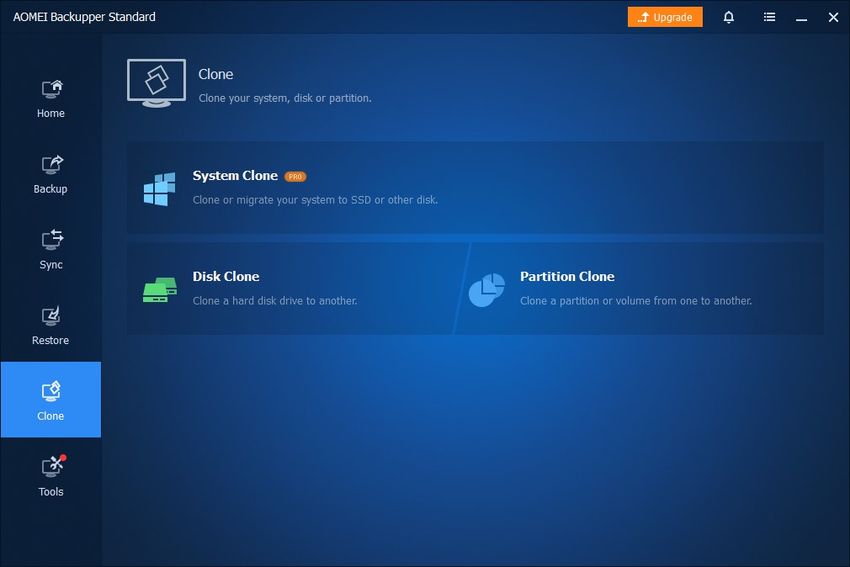The height and width of the screenshot is (567, 850).
Task: Click the green Disk Clone drive icon
Action: coord(159,289)
